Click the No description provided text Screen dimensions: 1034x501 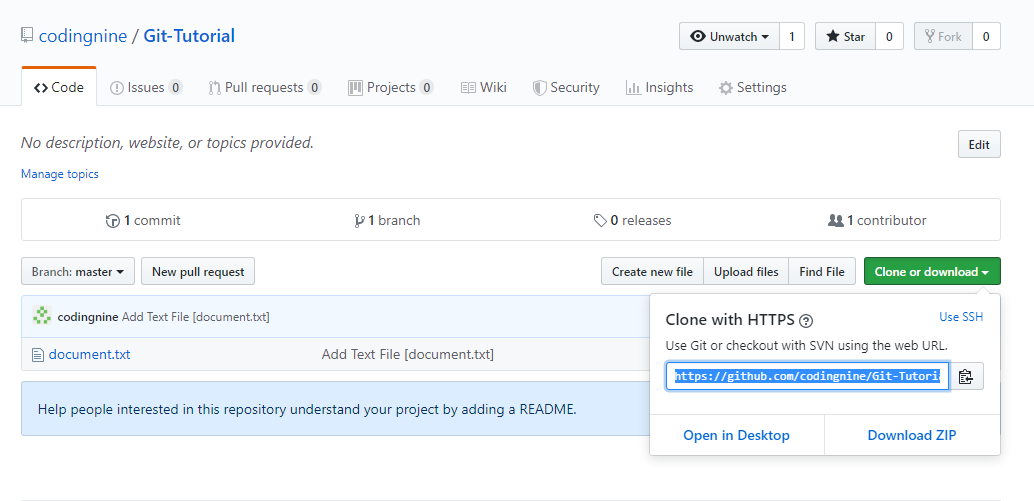[167, 142]
